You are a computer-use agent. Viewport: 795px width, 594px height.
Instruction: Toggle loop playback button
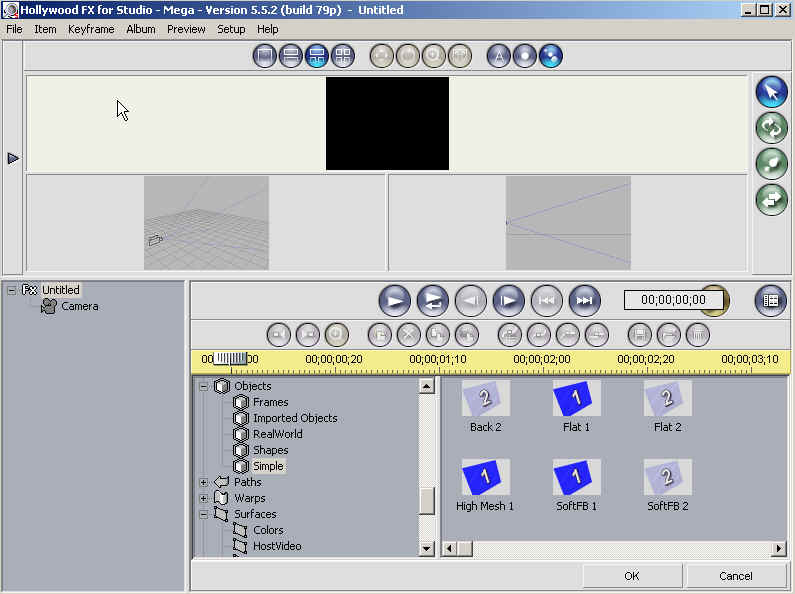point(432,301)
